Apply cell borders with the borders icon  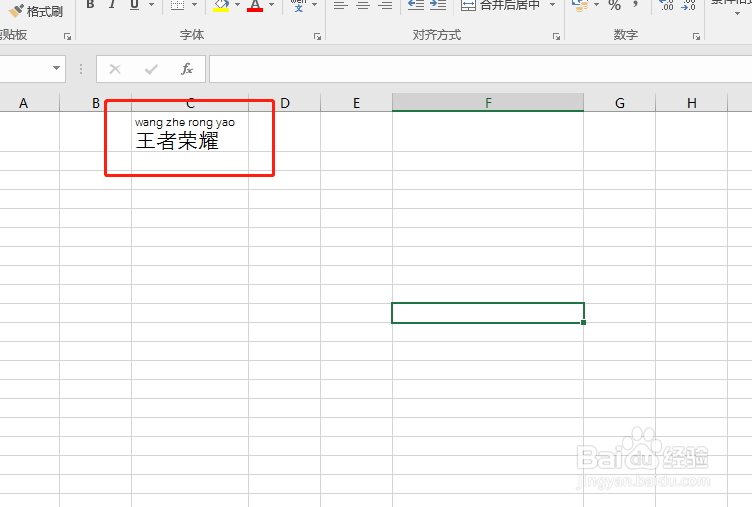tap(177, 5)
